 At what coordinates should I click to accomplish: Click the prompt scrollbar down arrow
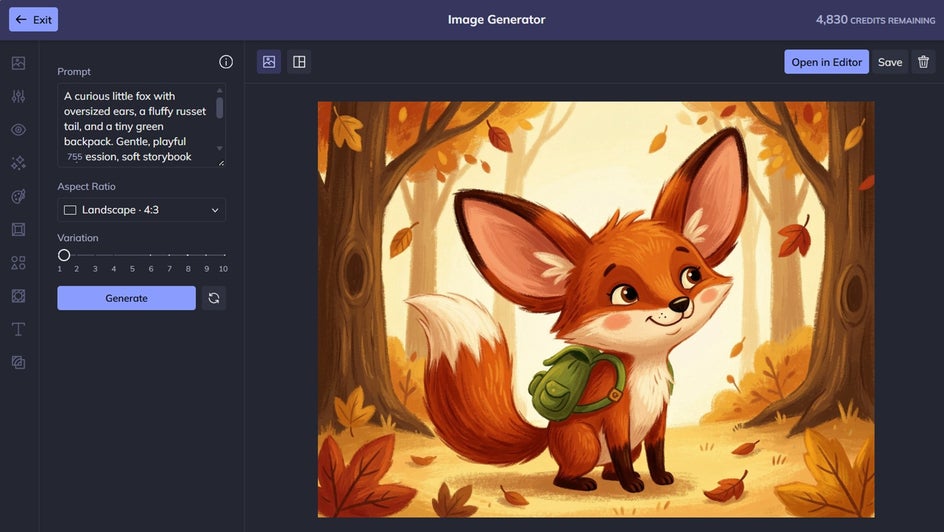(220, 148)
